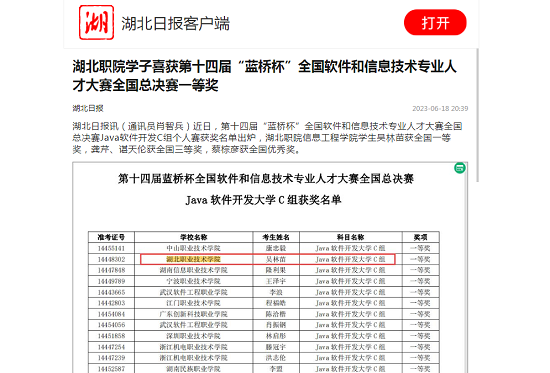Tap the red 打开 open button
The image size is (550, 373).
click(x=435, y=22)
